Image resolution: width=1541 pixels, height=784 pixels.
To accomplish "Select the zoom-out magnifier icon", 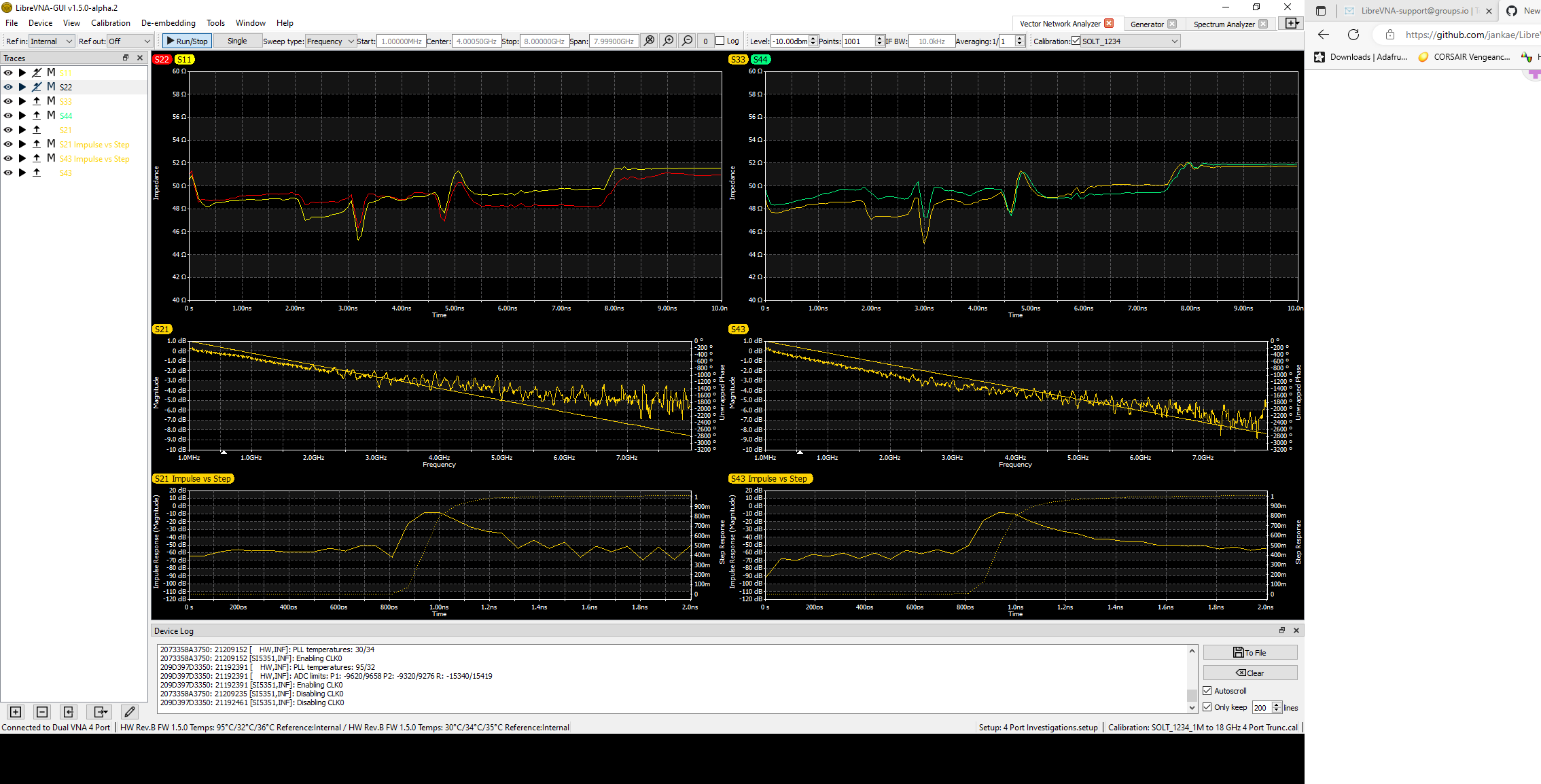I will (x=687, y=40).
